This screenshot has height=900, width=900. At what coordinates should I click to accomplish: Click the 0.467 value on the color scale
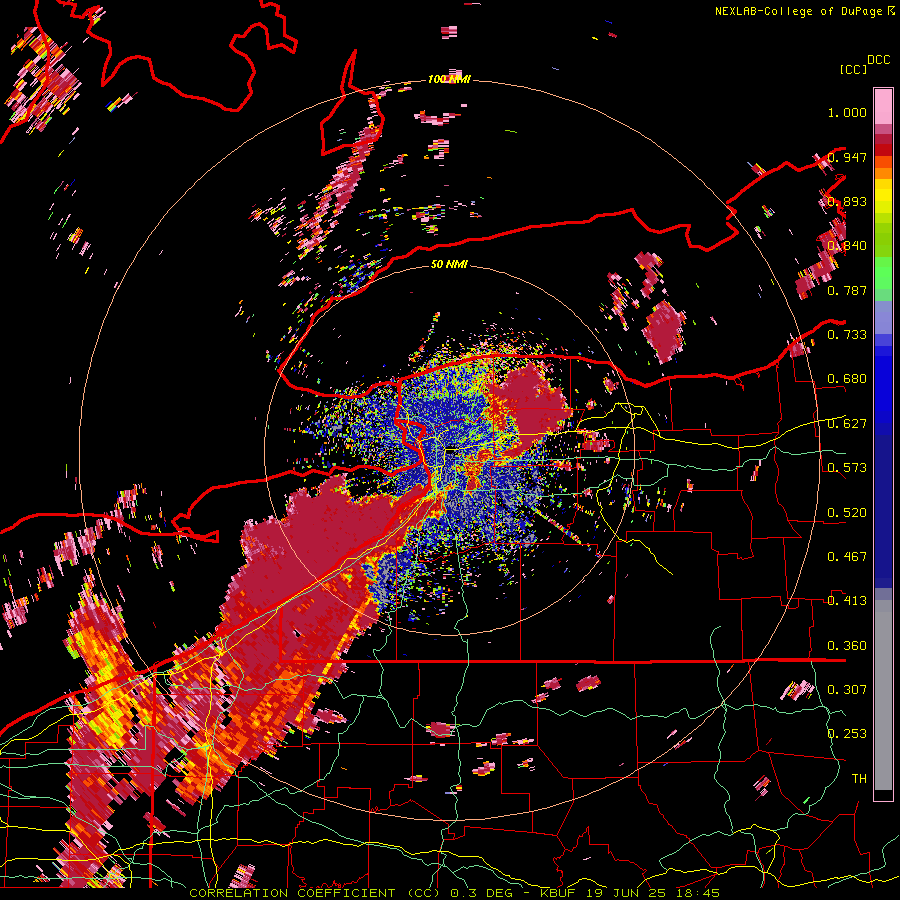pos(847,557)
